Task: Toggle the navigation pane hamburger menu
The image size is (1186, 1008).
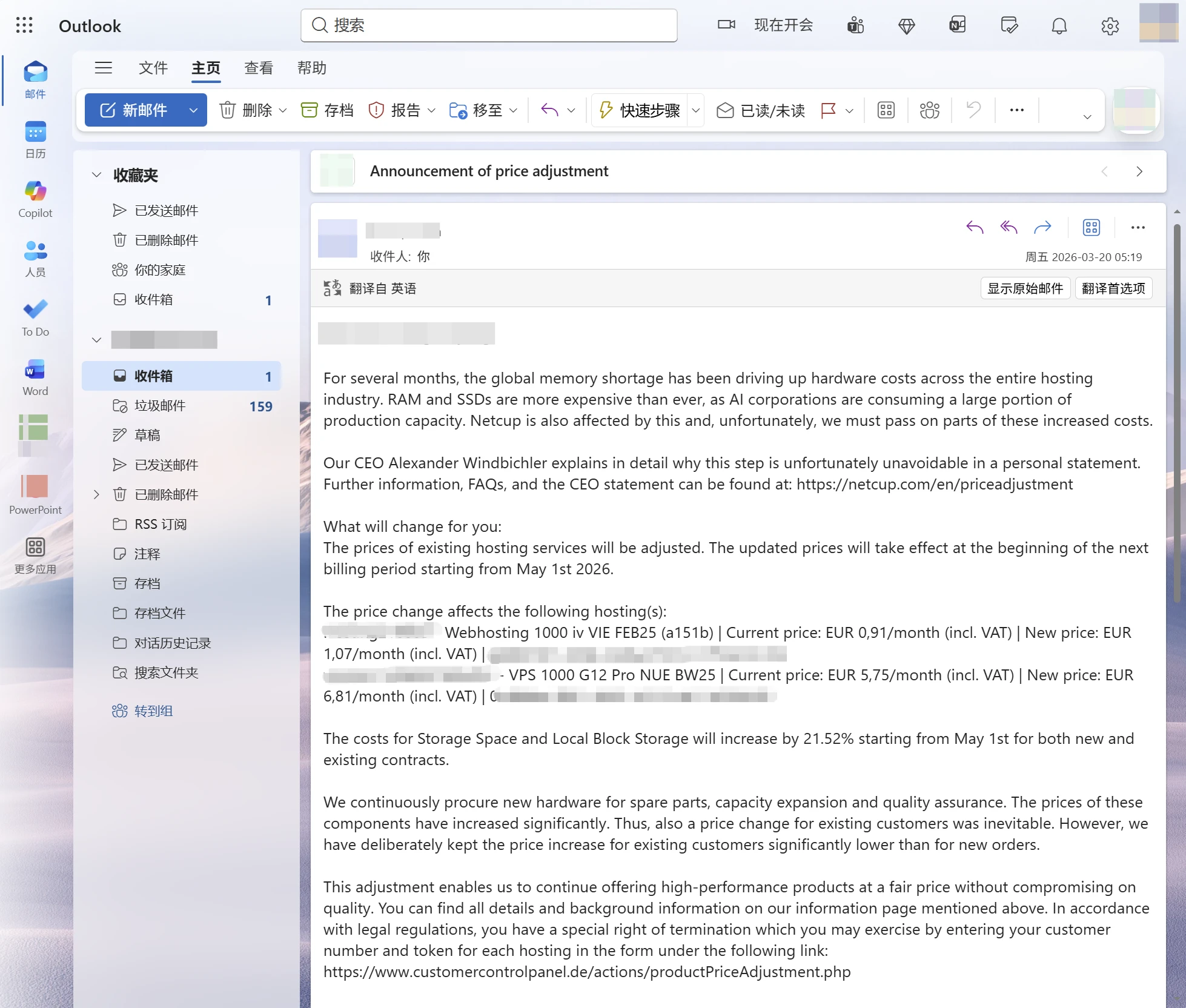Action: click(x=104, y=68)
